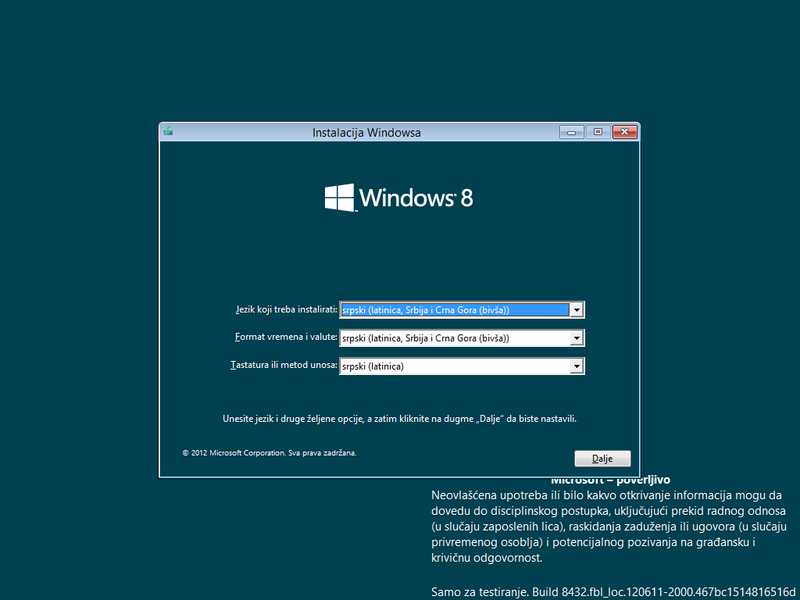Maximize the Instalacija Windowsa window

click(598, 132)
